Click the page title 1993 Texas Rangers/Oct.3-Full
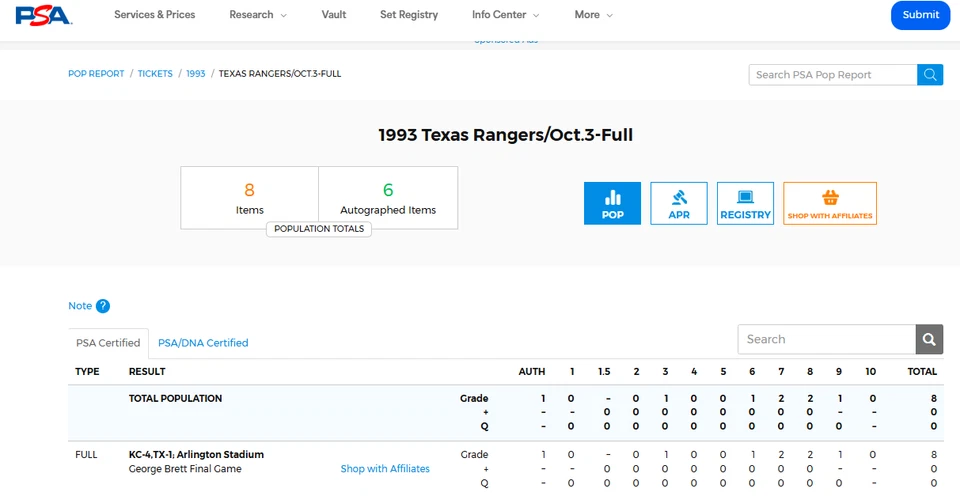 [x=506, y=135]
